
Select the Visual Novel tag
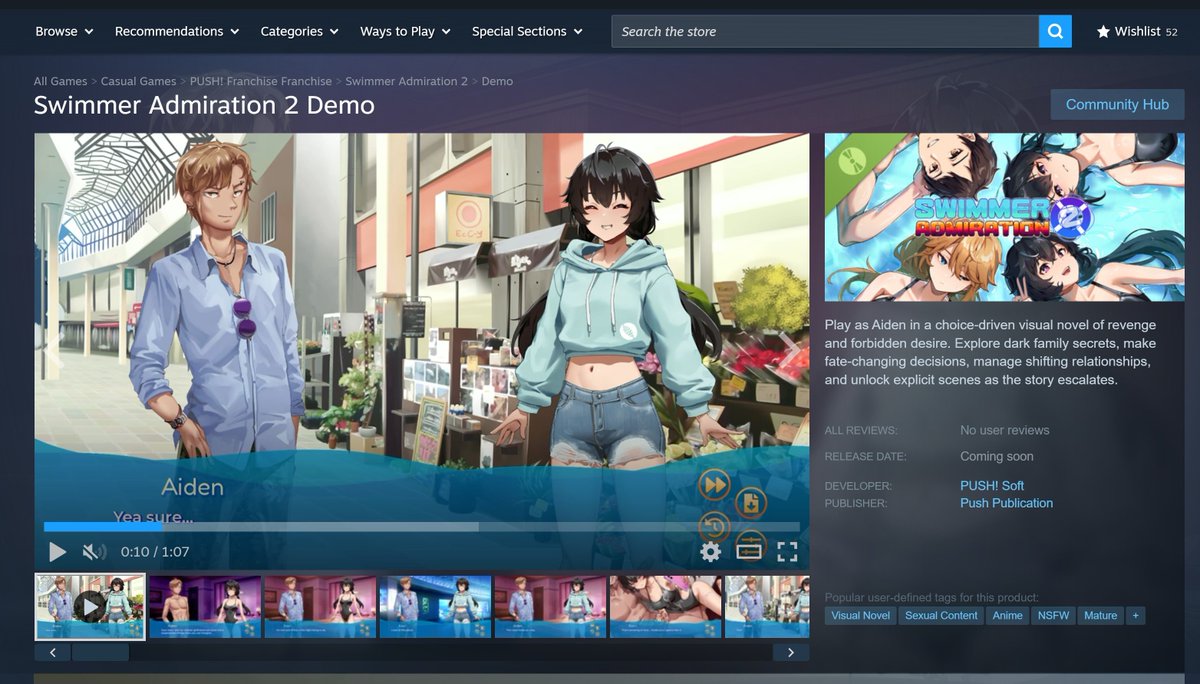pyautogui.click(x=861, y=615)
